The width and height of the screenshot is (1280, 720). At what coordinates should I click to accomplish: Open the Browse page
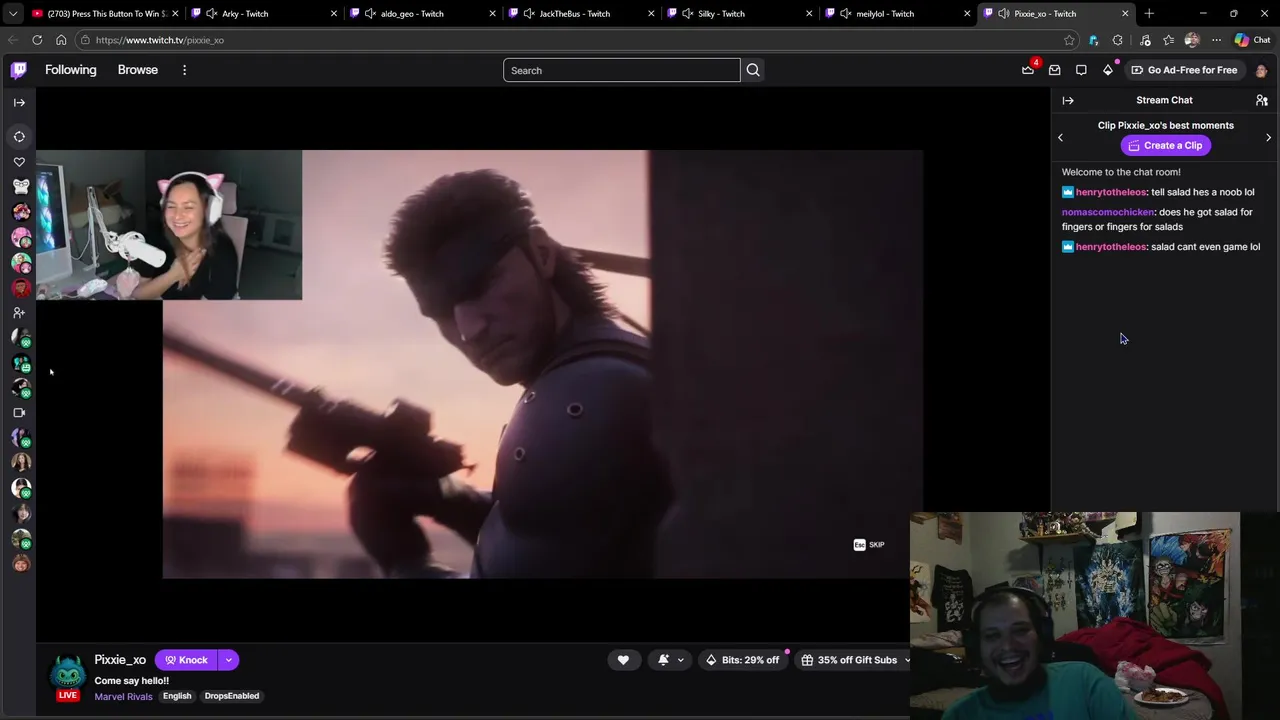[138, 70]
